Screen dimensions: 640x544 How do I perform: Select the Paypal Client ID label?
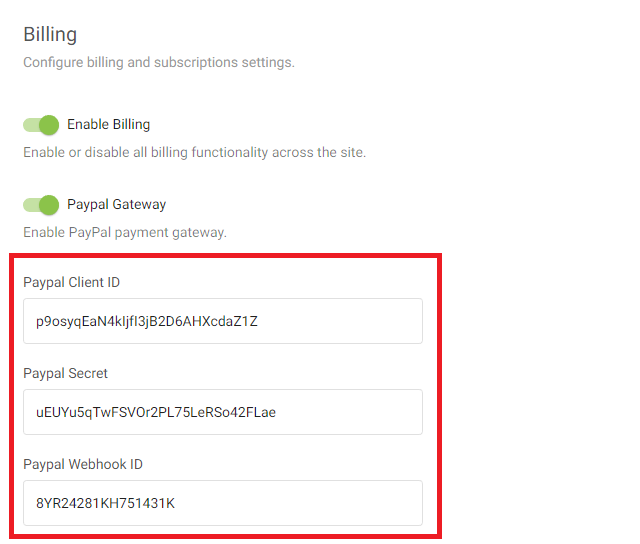pos(71,282)
